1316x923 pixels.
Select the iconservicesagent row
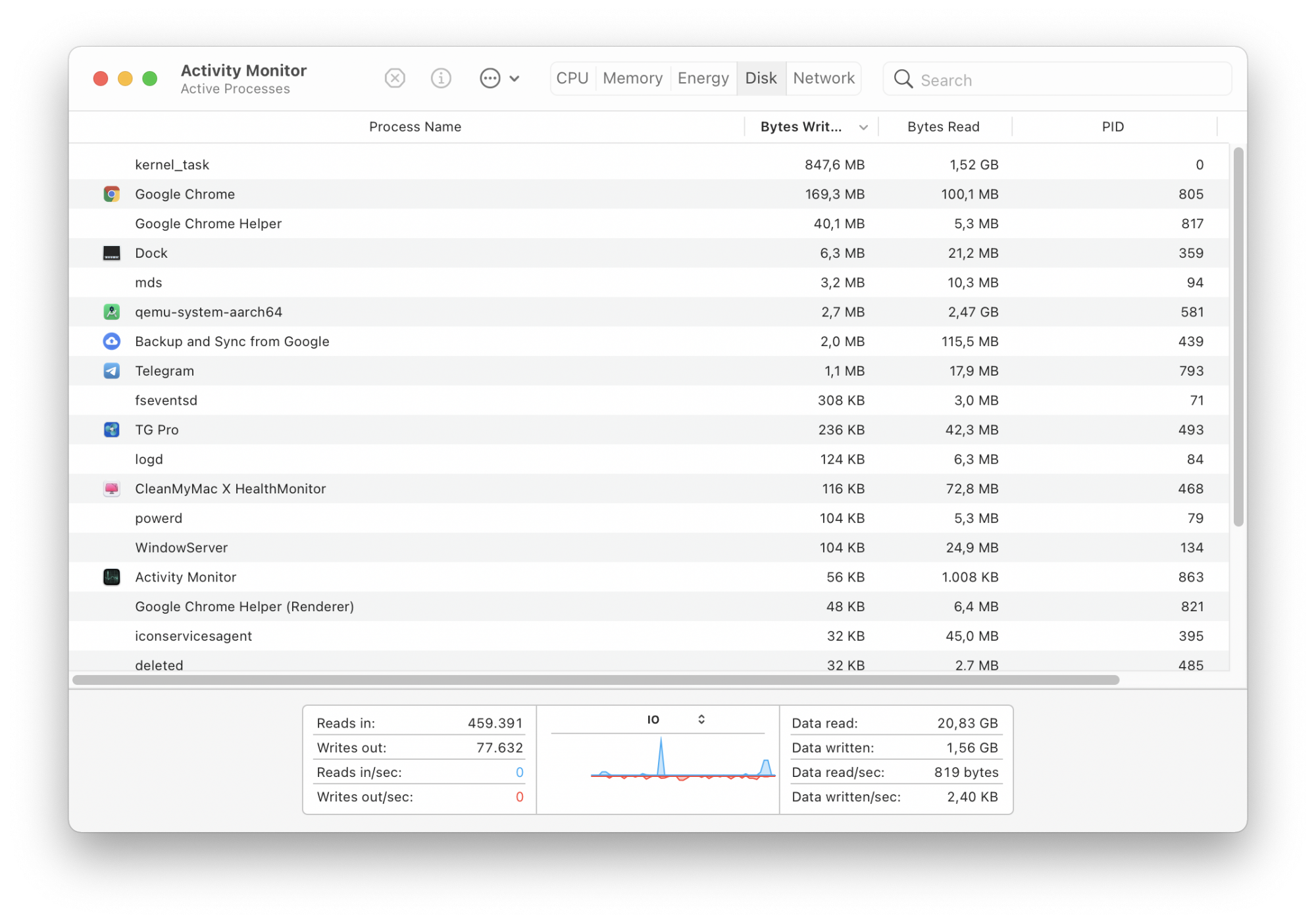pos(649,636)
